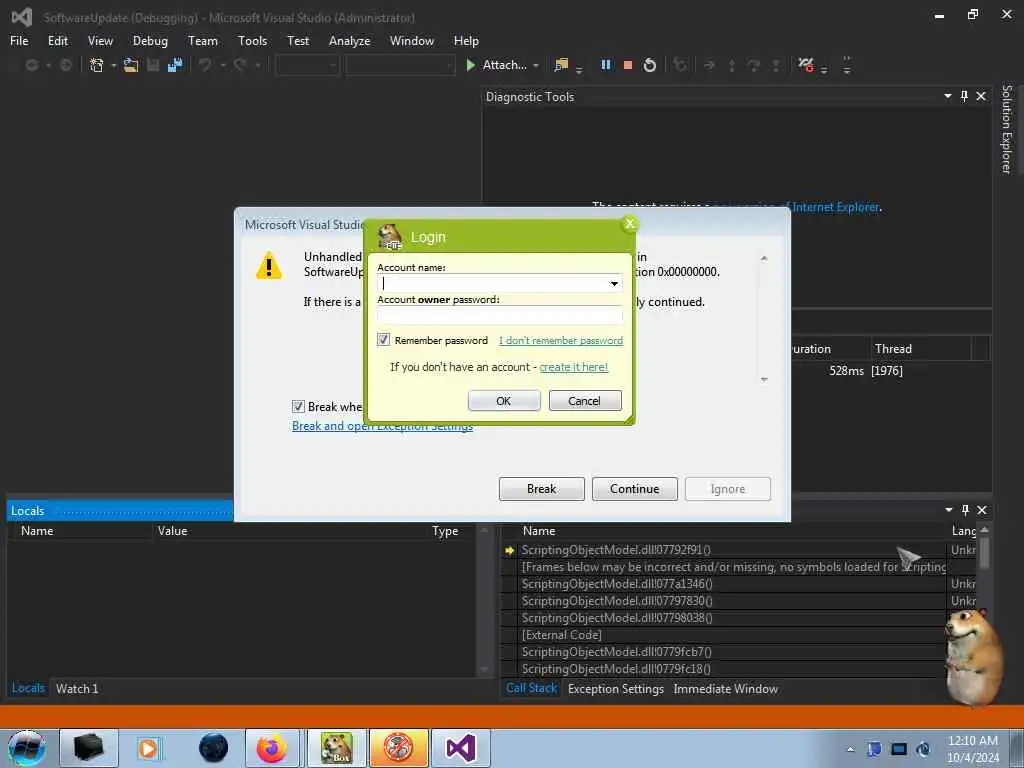Click the Navigate Backward toolbar icon
The width and height of the screenshot is (1024, 768).
point(31,65)
